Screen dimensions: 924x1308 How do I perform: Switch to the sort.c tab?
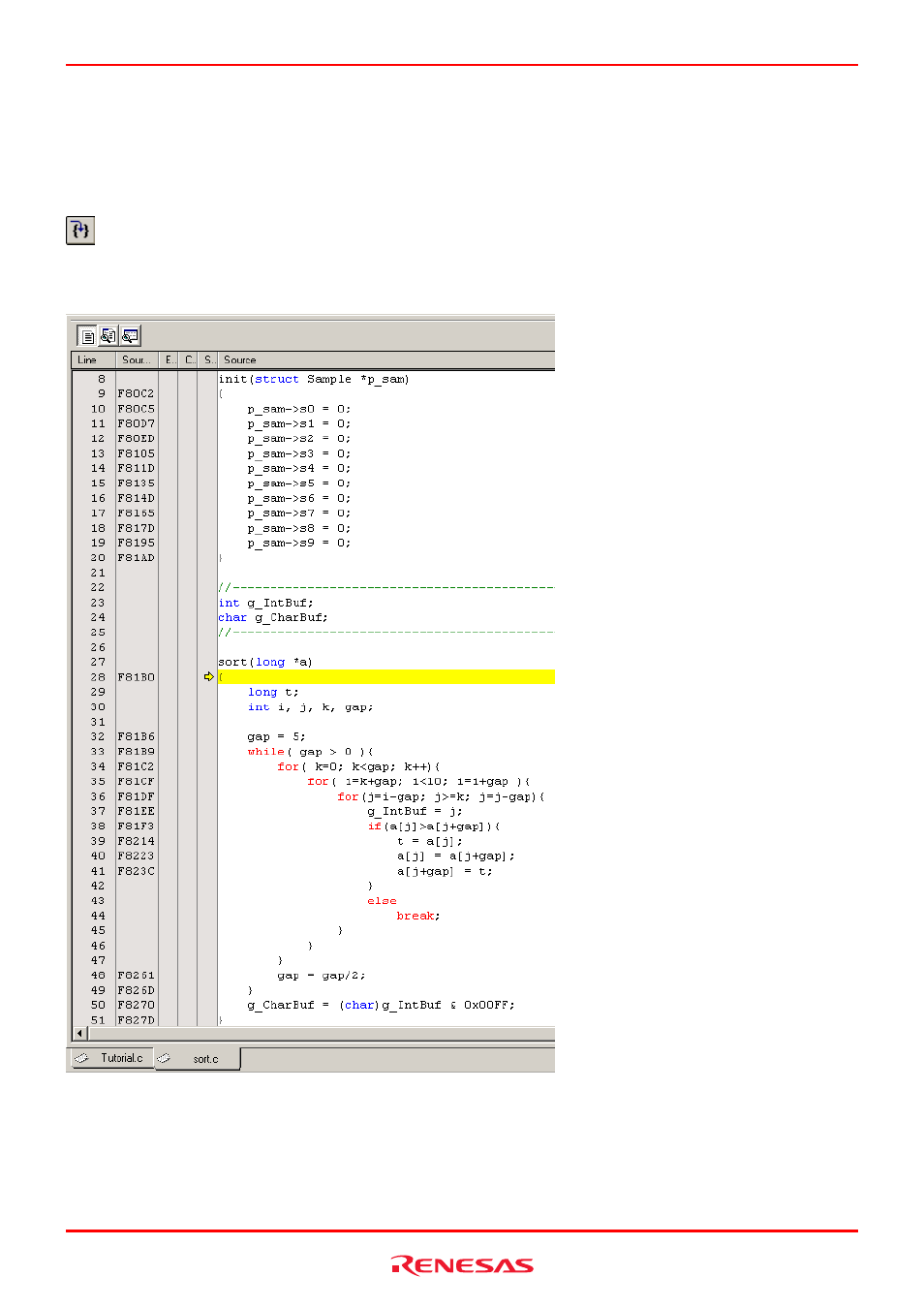(x=197, y=1058)
